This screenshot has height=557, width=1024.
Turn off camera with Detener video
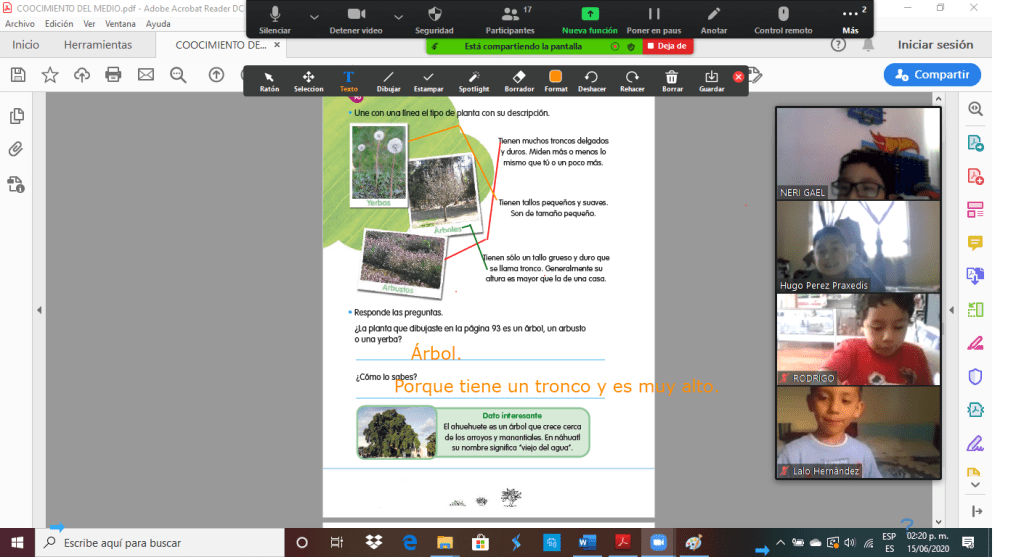coord(356,19)
